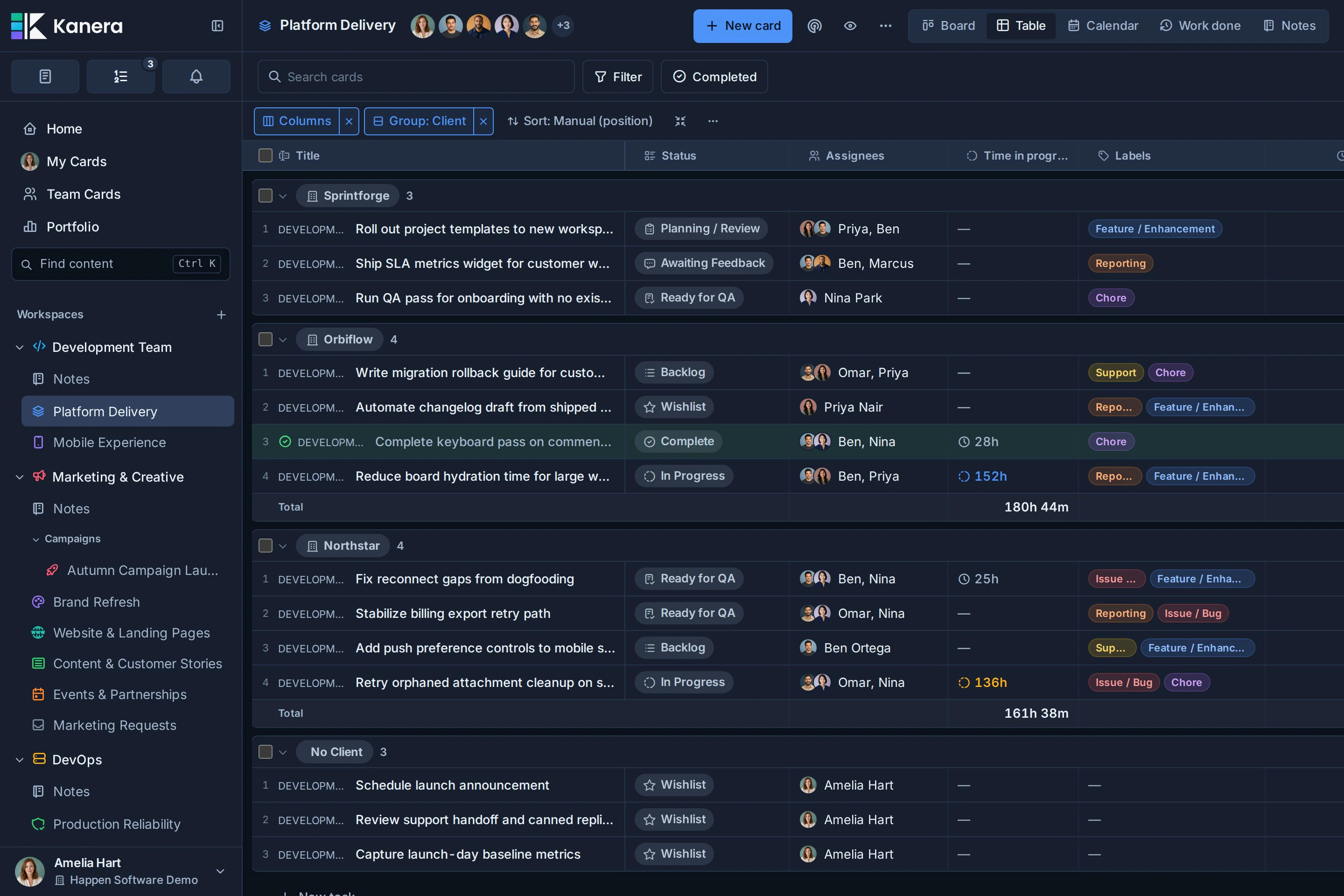Toggle the Completed button
This screenshot has height=896, width=1344.
(714, 77)
